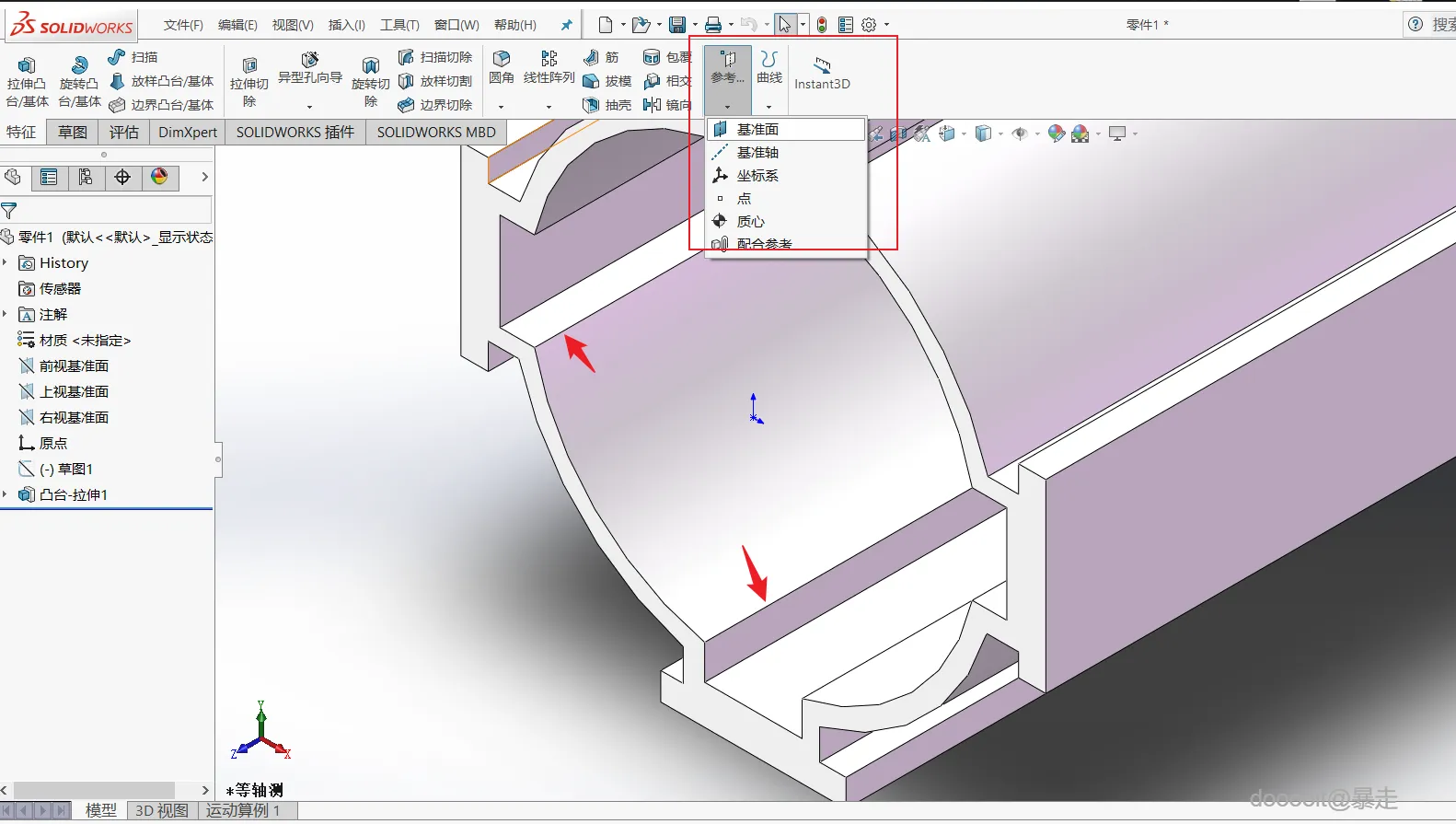
Task: Show more manager tabs with the chevron
Action: [204, 177]
